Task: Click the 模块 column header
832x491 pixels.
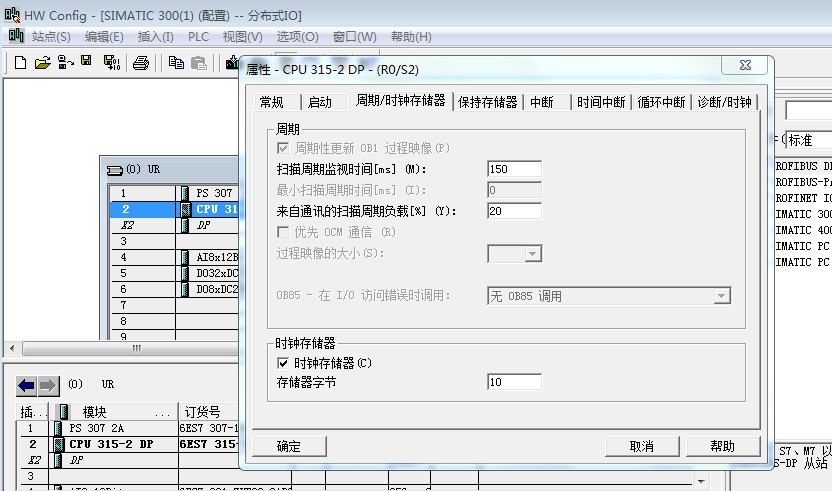Action: pyautogui.click(x=114, y=411)
